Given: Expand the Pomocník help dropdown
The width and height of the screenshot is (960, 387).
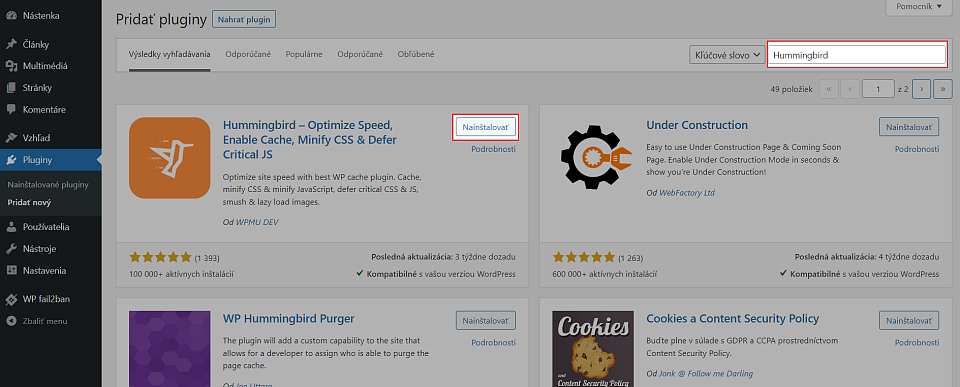Looking at the screenshot, I should coord(919,7).
